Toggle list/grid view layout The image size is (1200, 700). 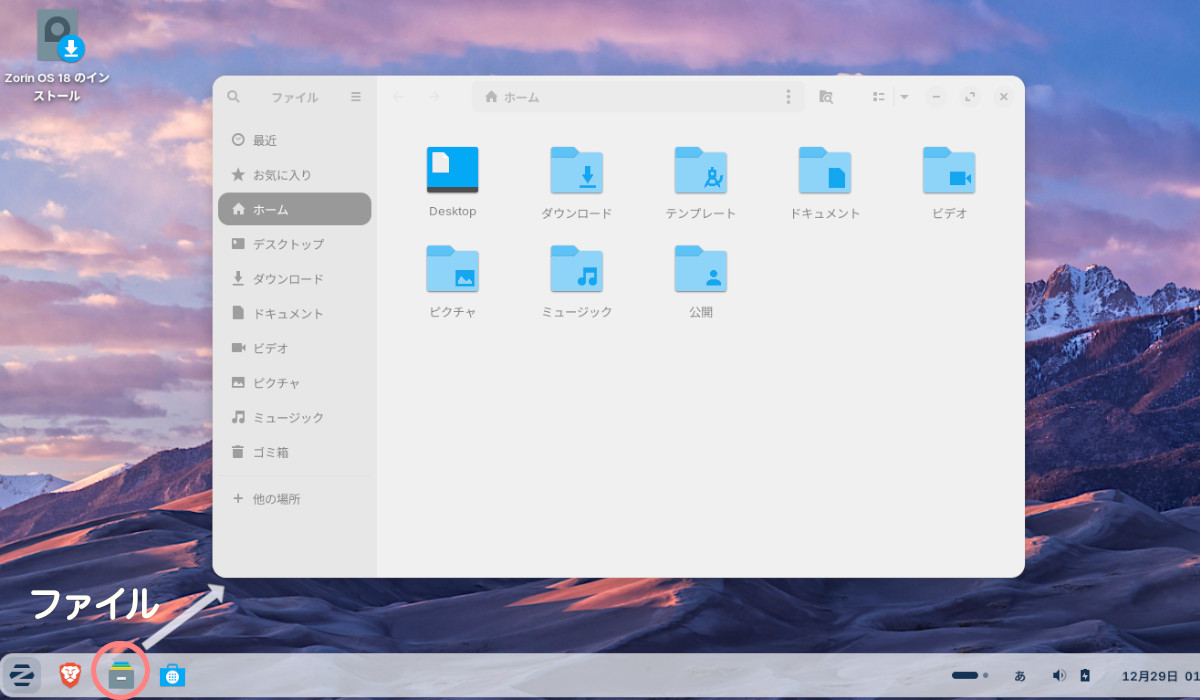point(878,97)
